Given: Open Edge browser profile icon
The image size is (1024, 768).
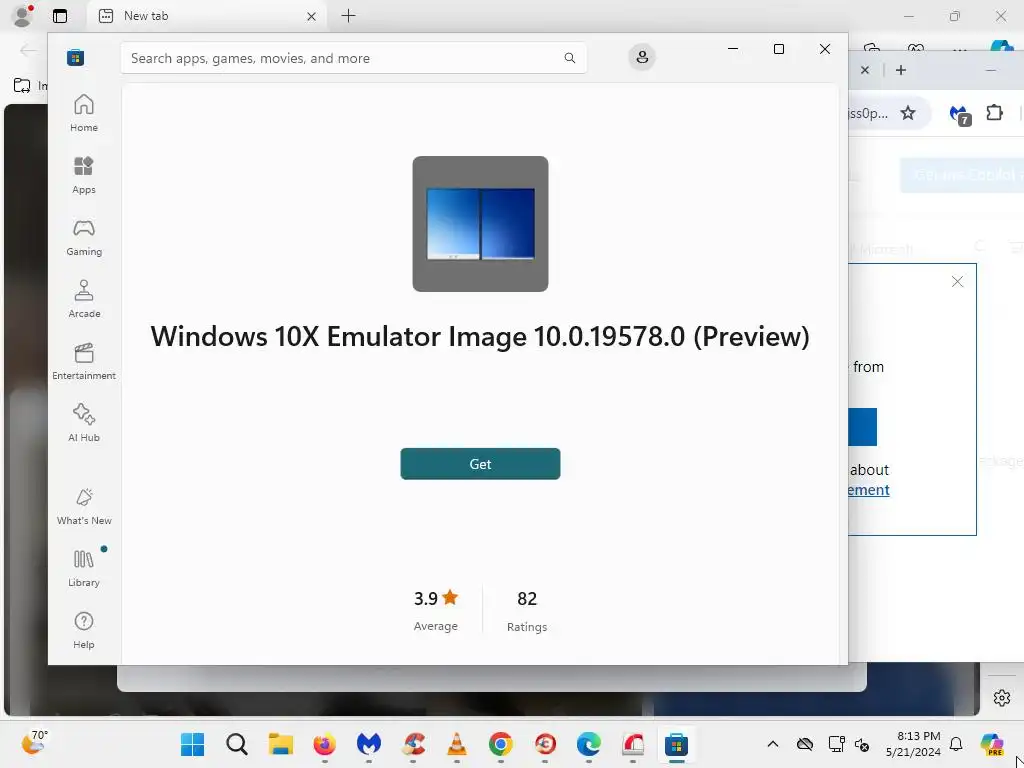Looking at the screenshot, I should pos(23,16).
